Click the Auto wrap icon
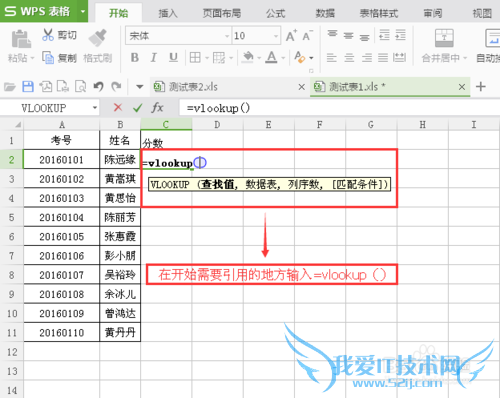This screenshot has height=398, width=500. click(x=493, y=38)
